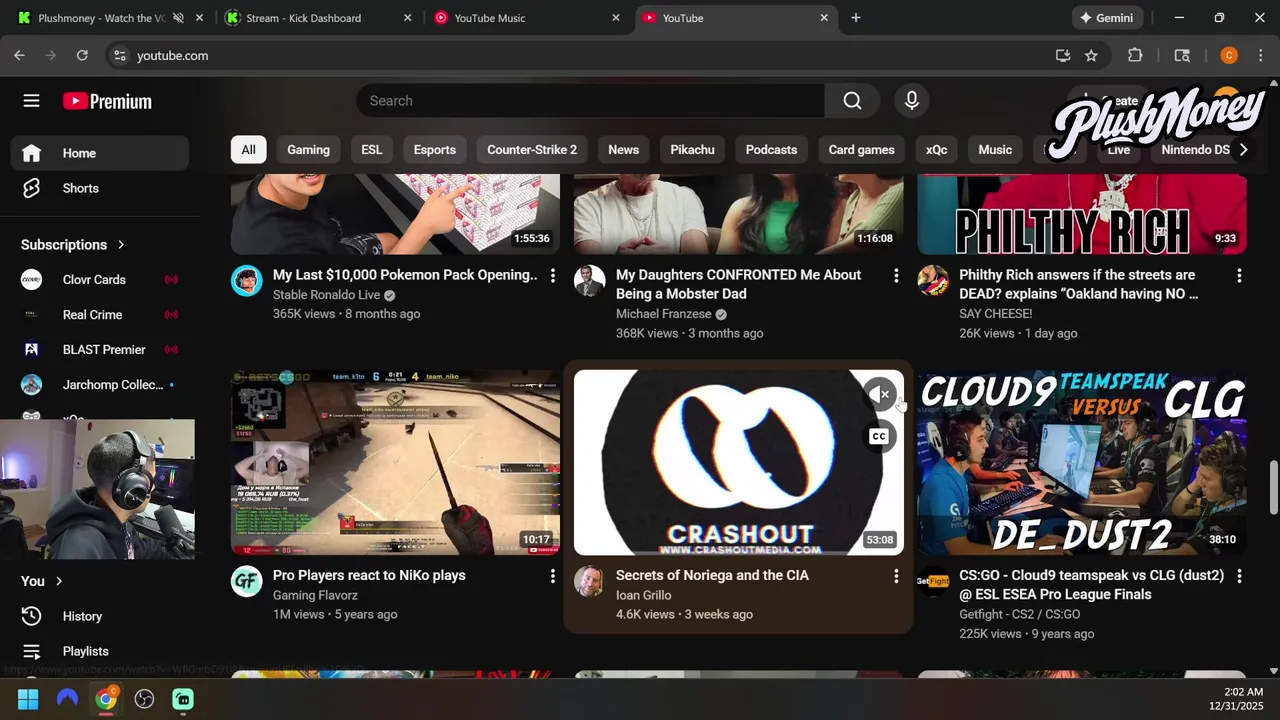Open SAY CHEESE! channel avatar
The image size is (1280, 720).
coord(933,281)
